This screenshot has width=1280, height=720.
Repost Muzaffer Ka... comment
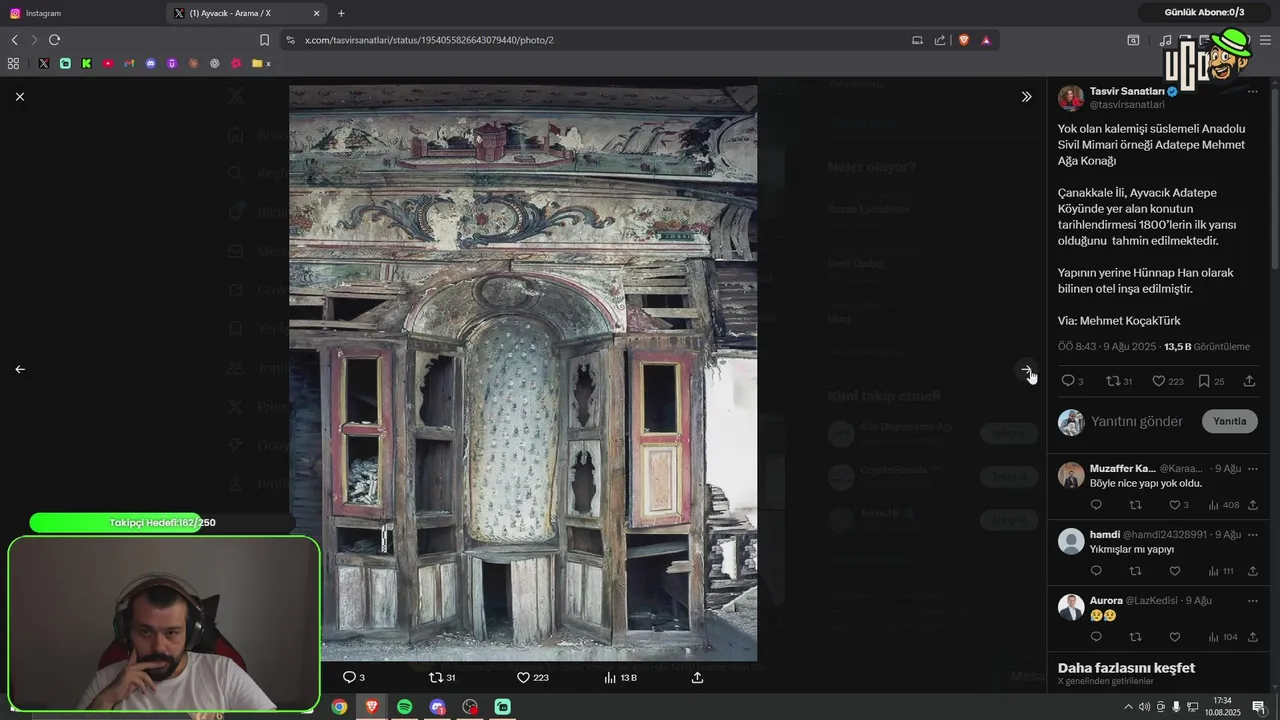coord(1135,505)
